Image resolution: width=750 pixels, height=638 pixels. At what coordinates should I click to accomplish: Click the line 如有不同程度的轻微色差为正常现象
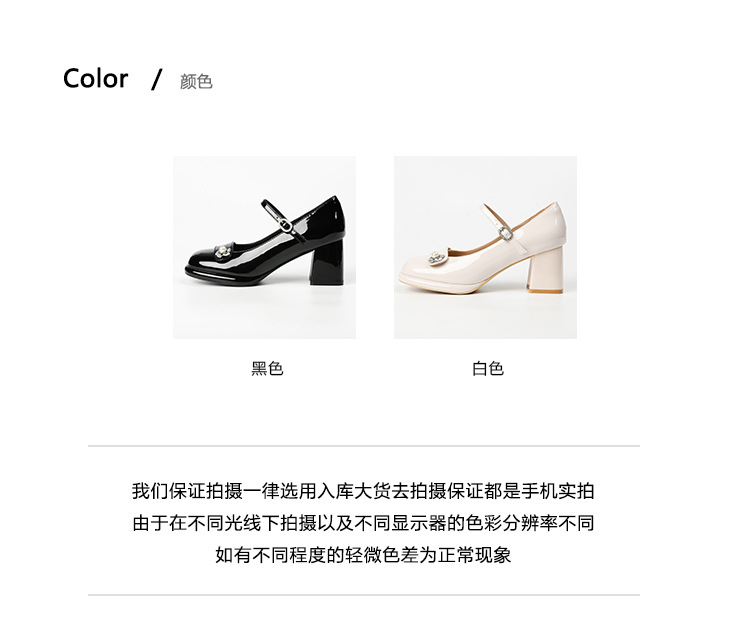click(363, 555)
